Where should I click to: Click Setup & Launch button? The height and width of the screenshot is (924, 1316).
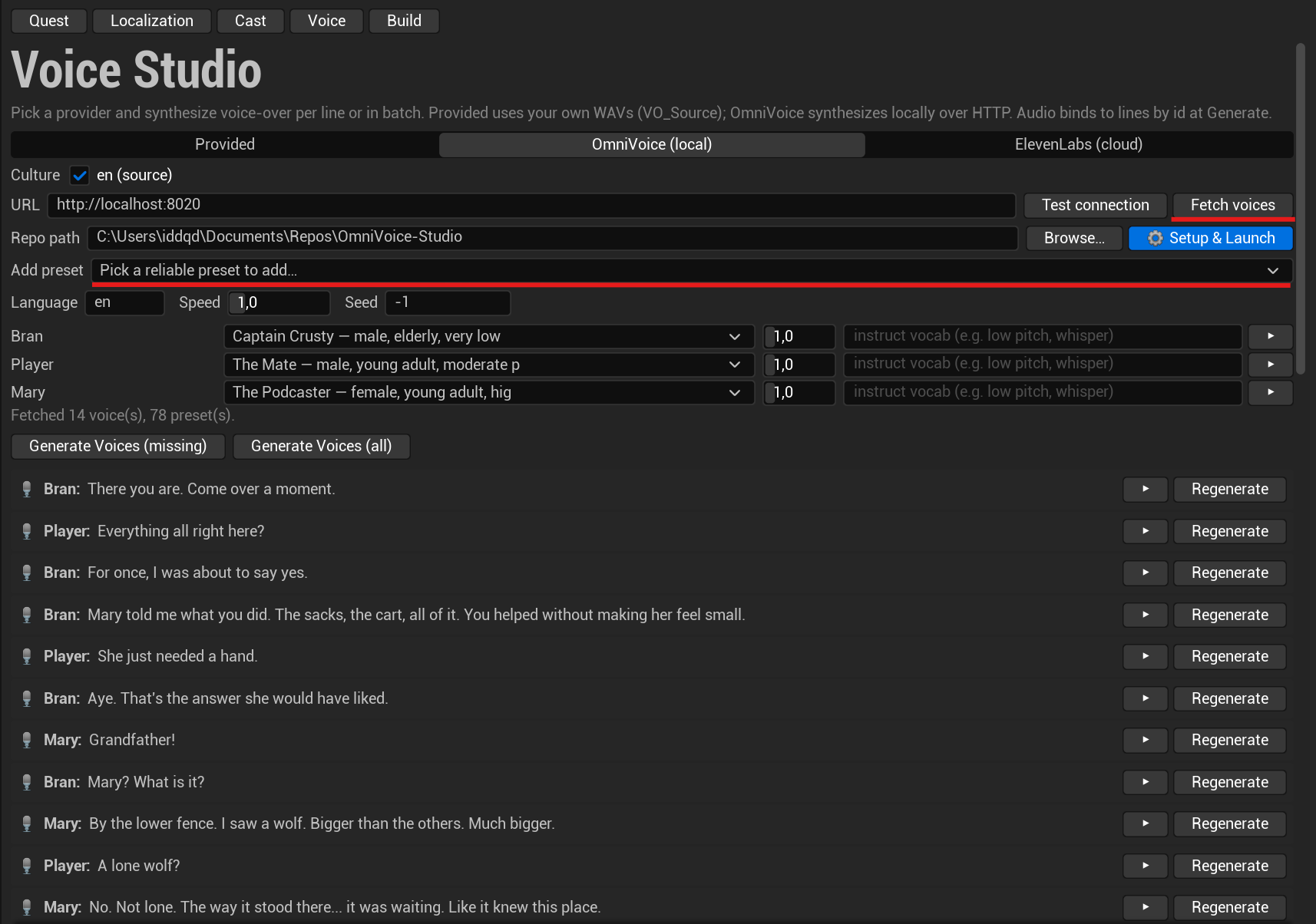click(1211, 238)
